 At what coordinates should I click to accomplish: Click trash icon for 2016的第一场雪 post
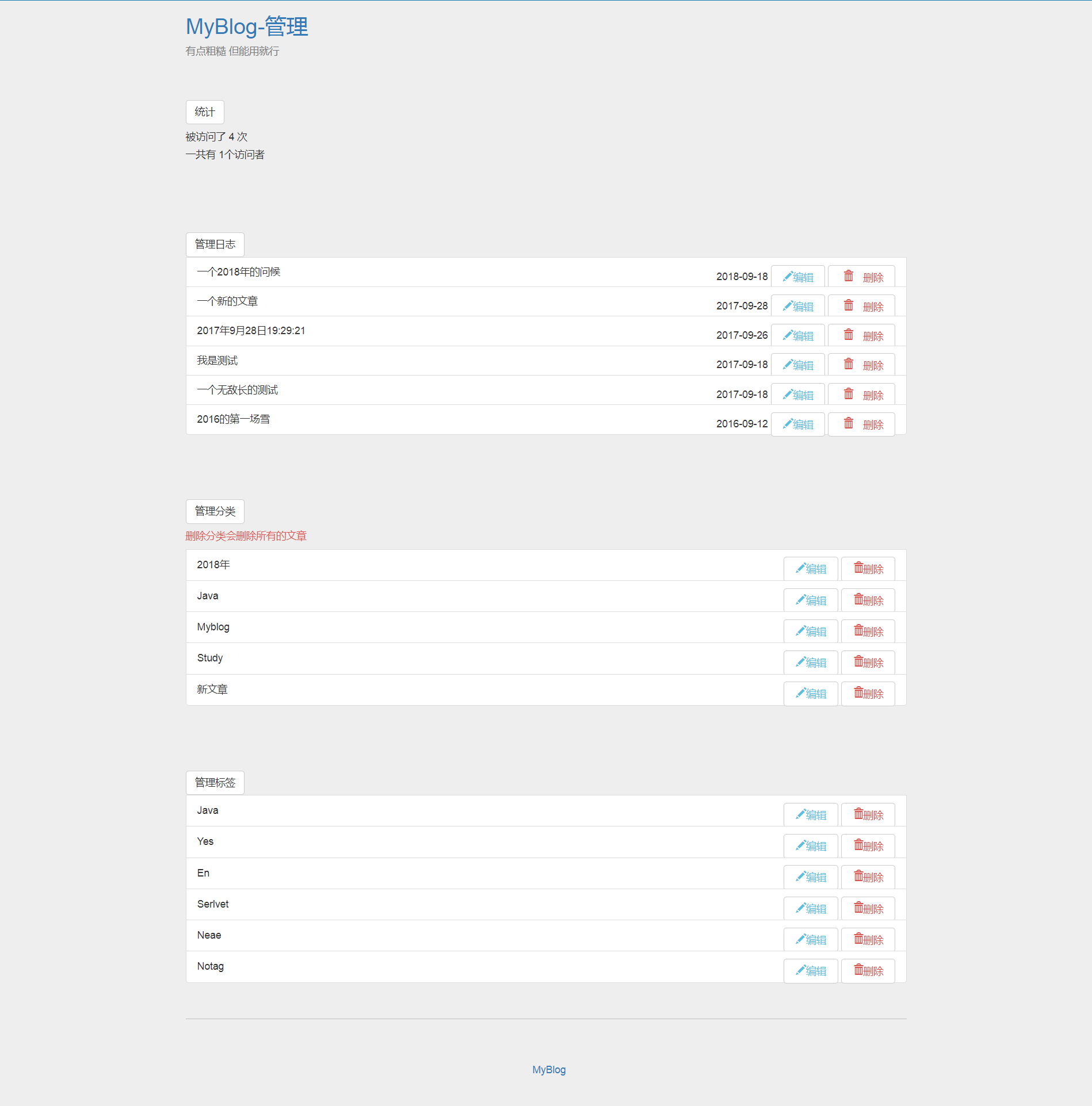(x=848, y=424)
